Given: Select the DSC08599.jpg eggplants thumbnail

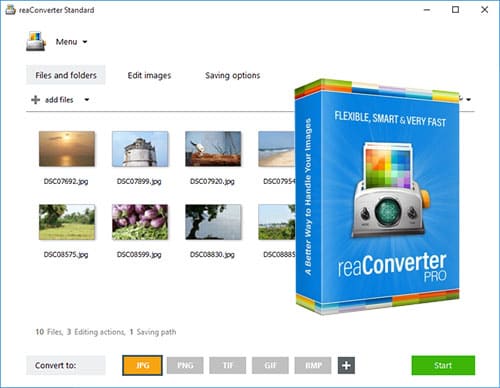Looking at the screenshot, I should click(140, 222).
